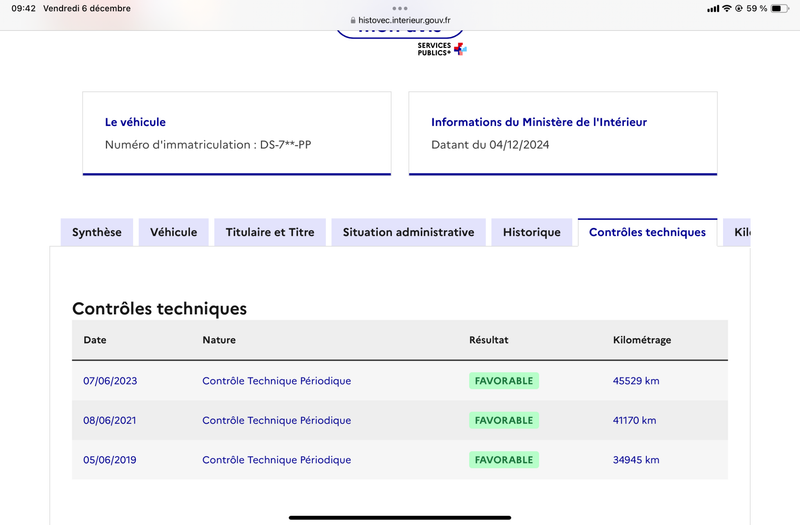Select the Situation administrative tab

[x=408, y=233]
